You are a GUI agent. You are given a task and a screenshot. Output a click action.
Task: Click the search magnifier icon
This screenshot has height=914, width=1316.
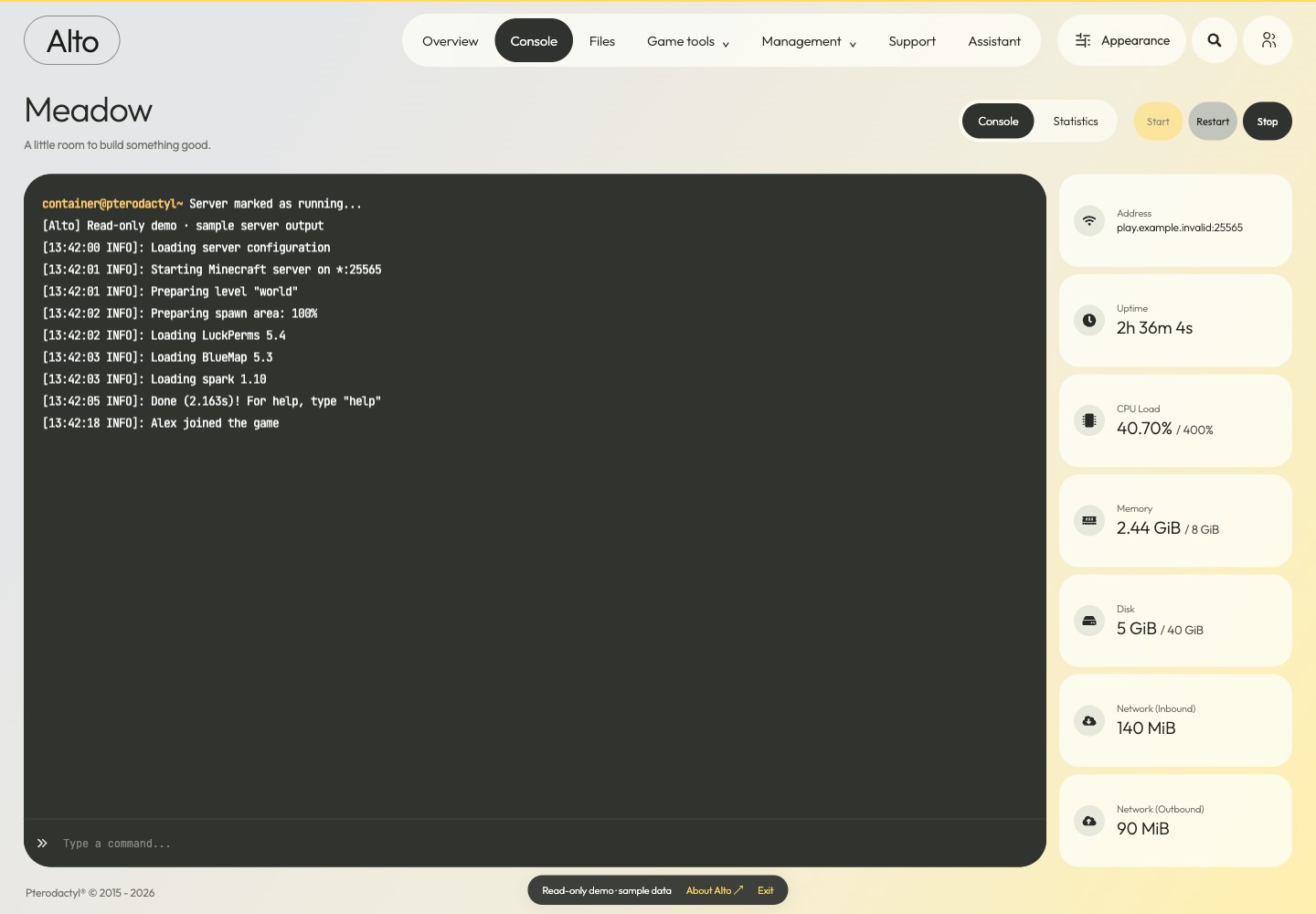click(x=1215, y=40)
